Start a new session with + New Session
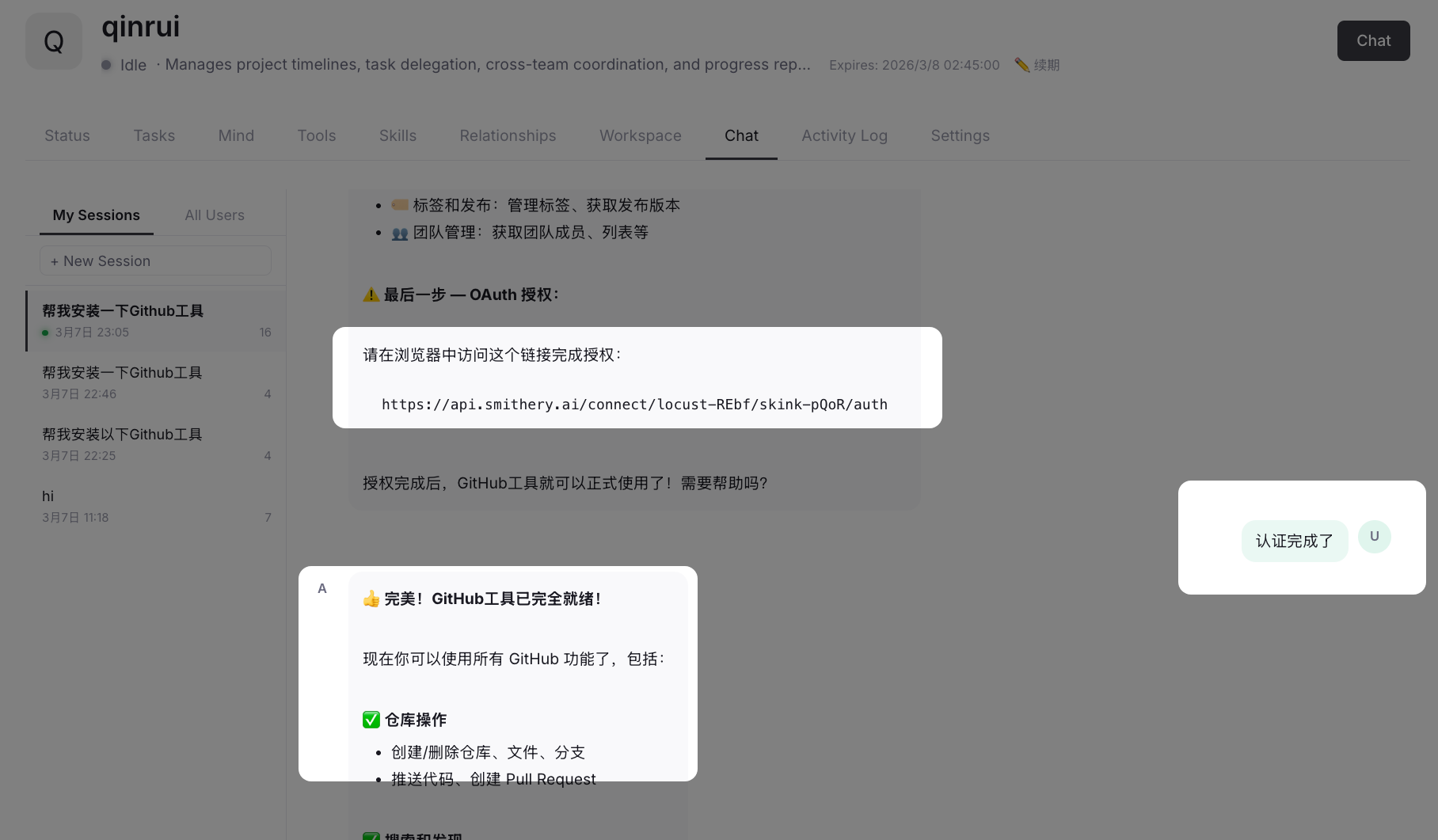The height and width of the screenshot is (840, 1438). (155, 260)
